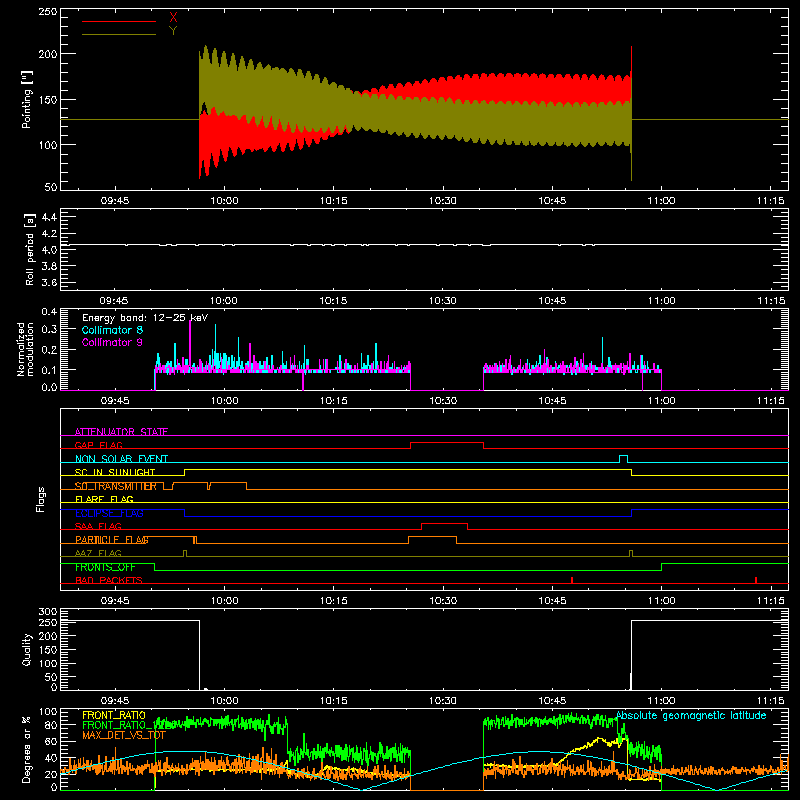Screen dimensions: 800x800
Task: Click the Quality axis title
Action: point(27,649)
